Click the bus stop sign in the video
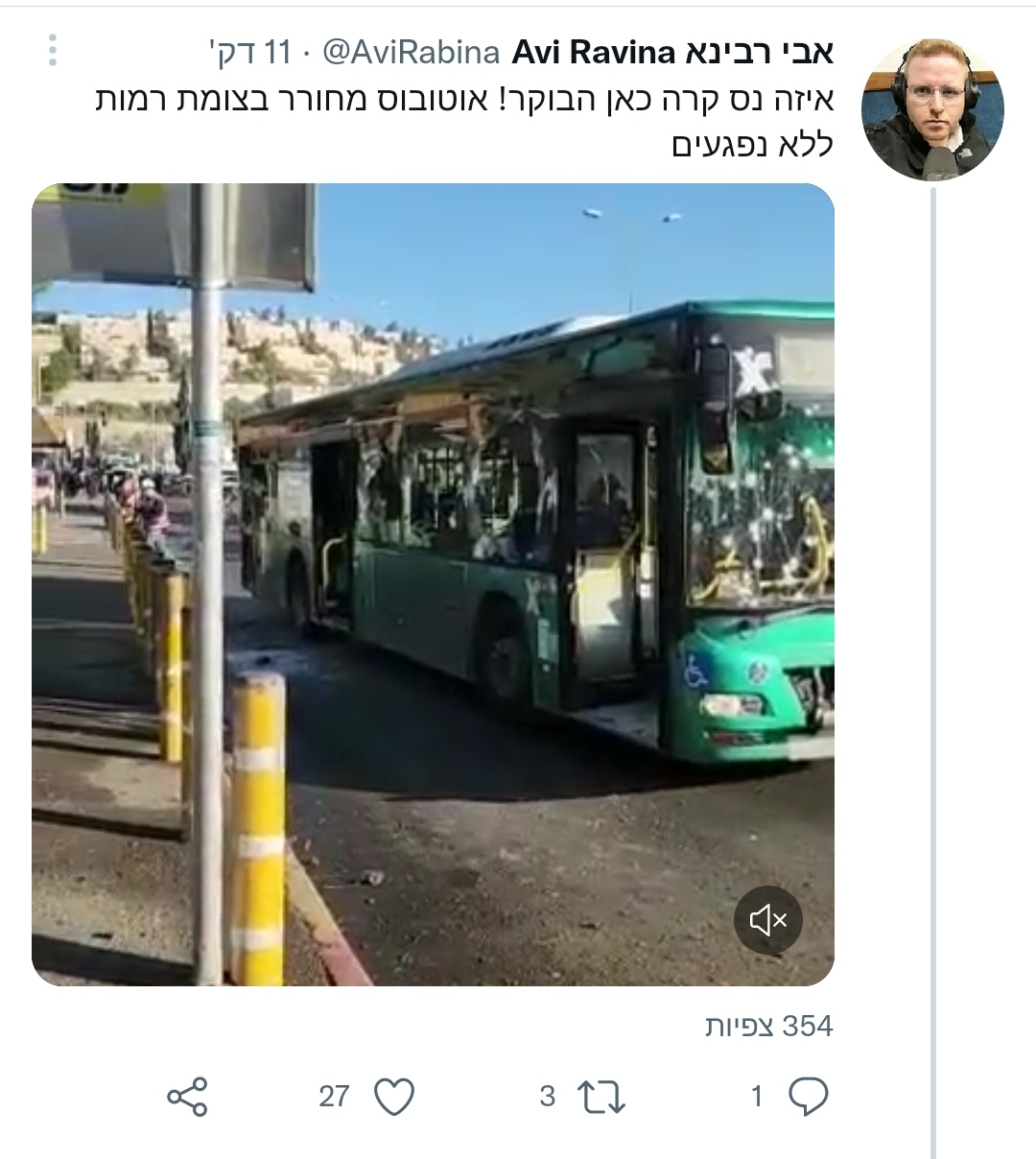 coord(173,234)
